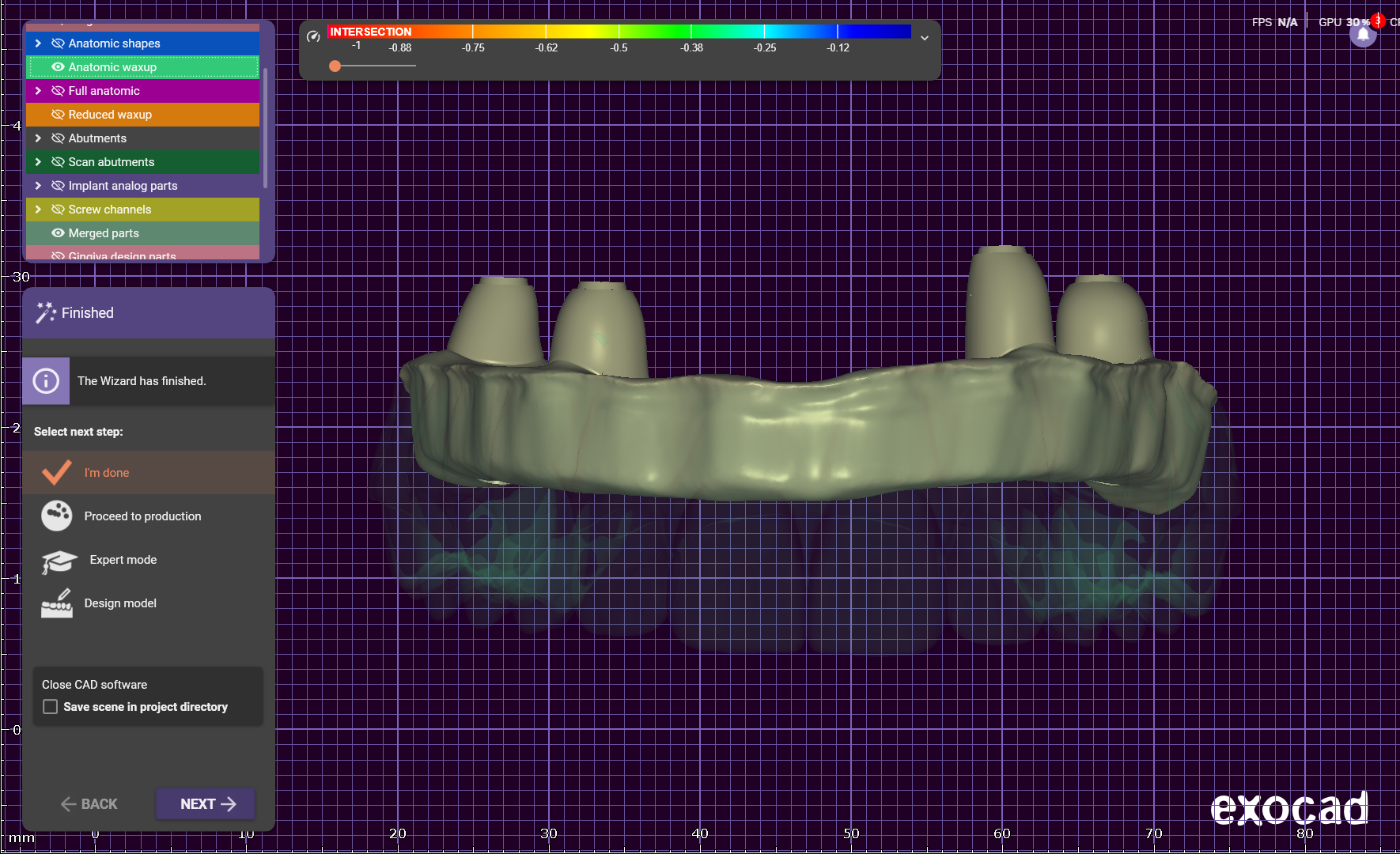1400x854 pixels.
Task: Click the Proceed to production palette icon
Action: click(56, 516)
